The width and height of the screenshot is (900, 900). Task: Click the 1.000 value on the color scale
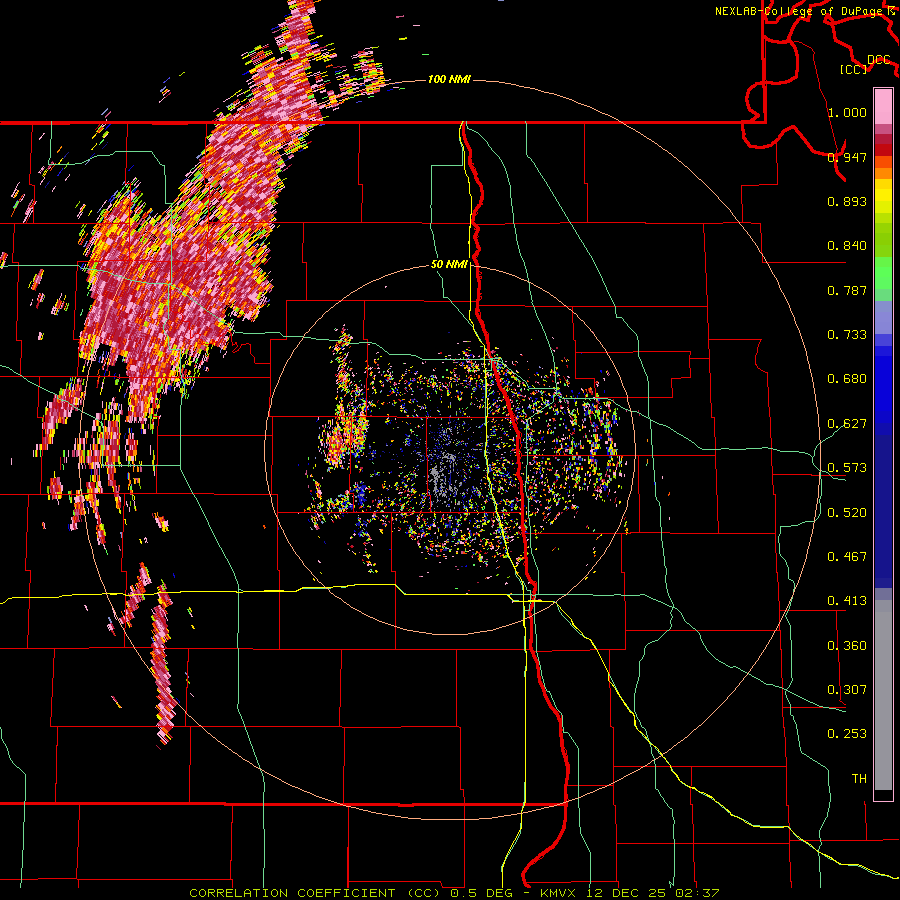[x=847, y=112]
